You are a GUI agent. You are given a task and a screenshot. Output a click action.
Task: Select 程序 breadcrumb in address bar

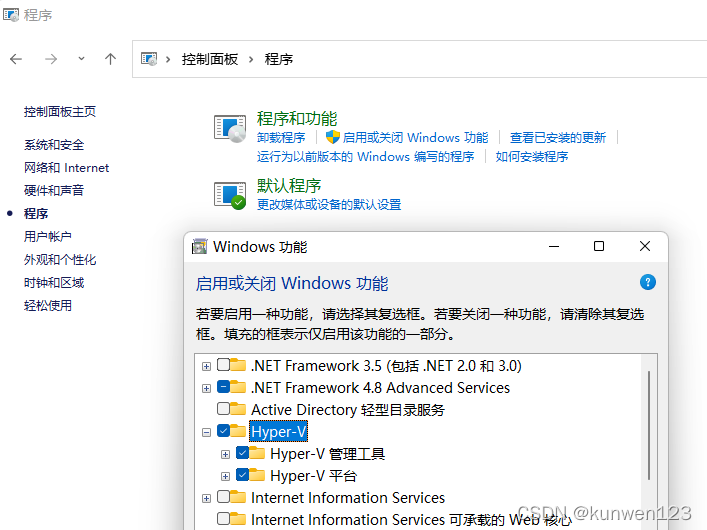coord(279,59)
